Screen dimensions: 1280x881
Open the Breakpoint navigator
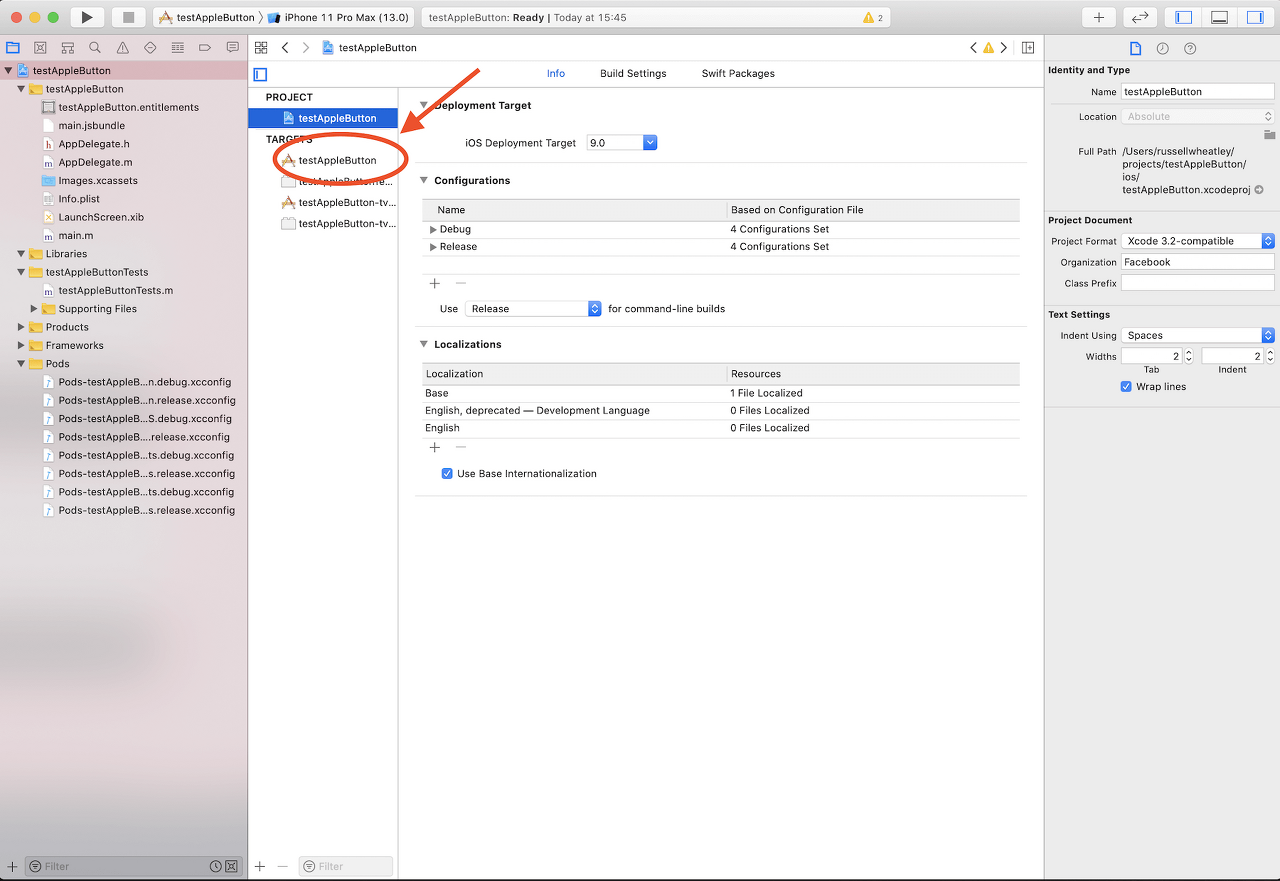(205, 47)
